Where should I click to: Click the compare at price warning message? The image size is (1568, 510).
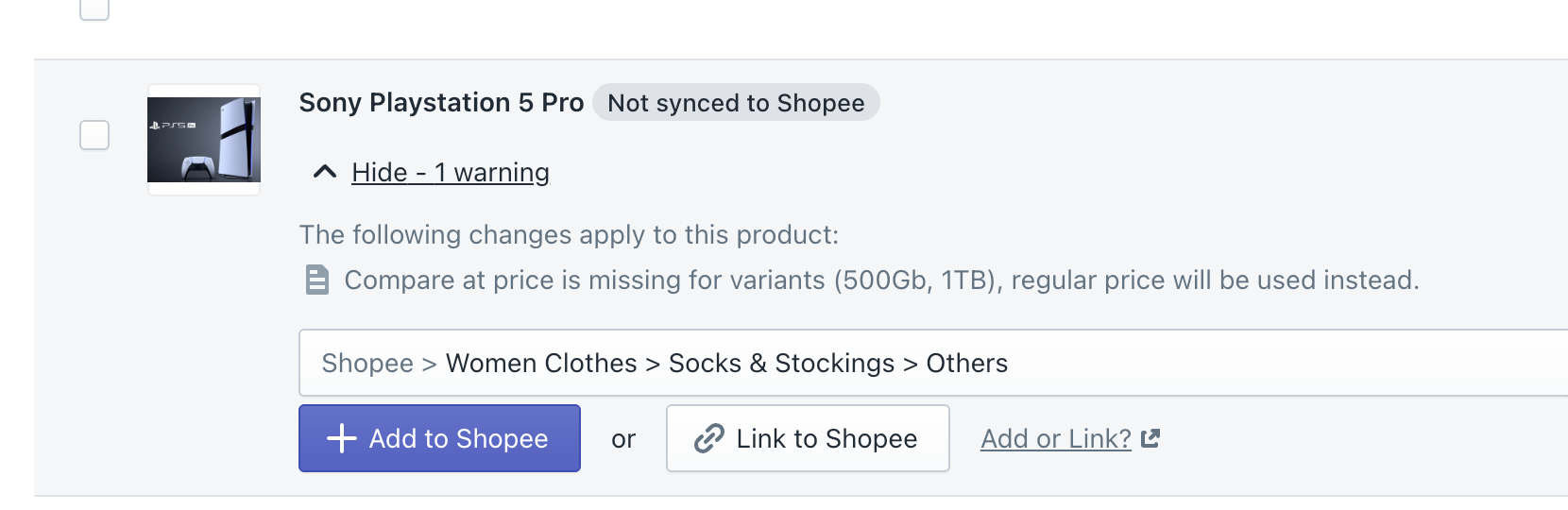pyautogui.click(x=880, y=280)
